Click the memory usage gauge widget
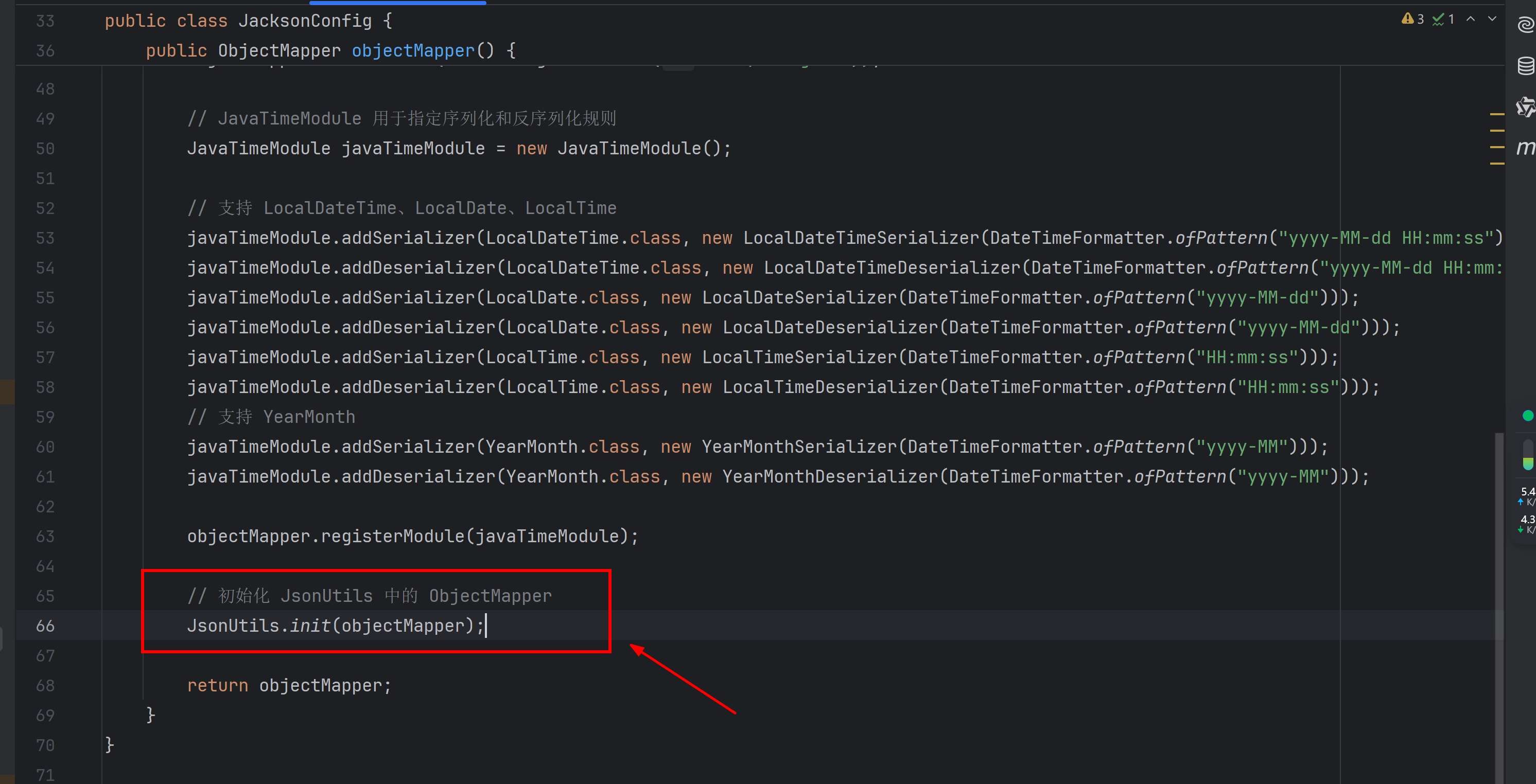Screen dimensions: 1536x784 (x=1527, y=455)
